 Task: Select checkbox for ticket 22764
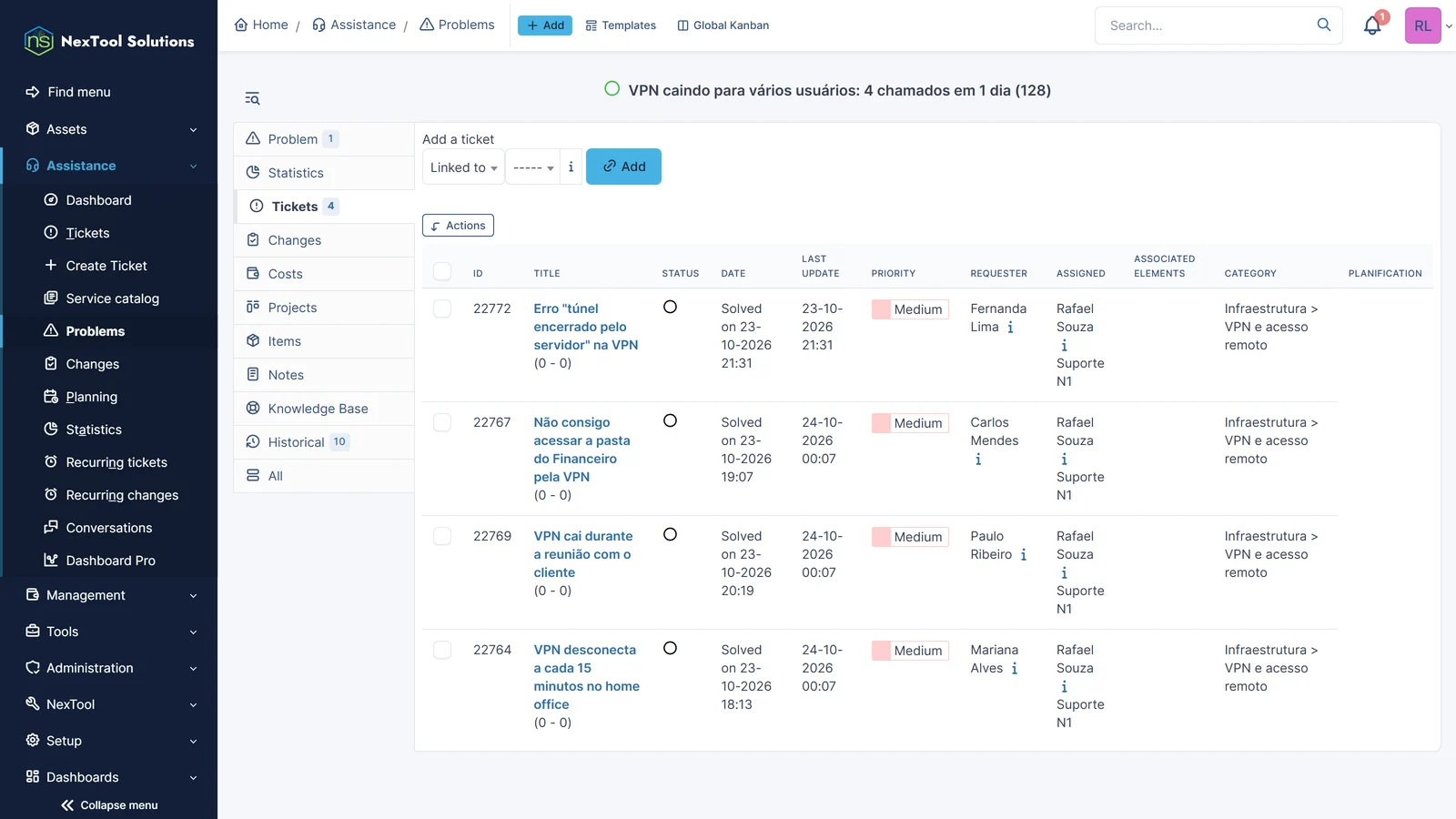tap(442, 650)
